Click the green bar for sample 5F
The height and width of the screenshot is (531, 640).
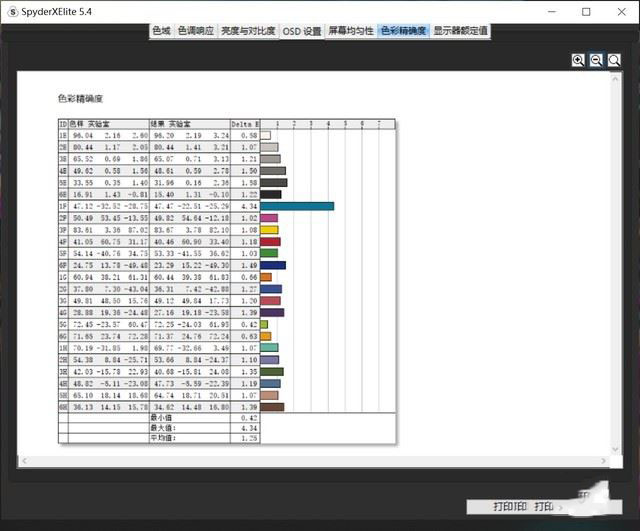pos(269,253)
